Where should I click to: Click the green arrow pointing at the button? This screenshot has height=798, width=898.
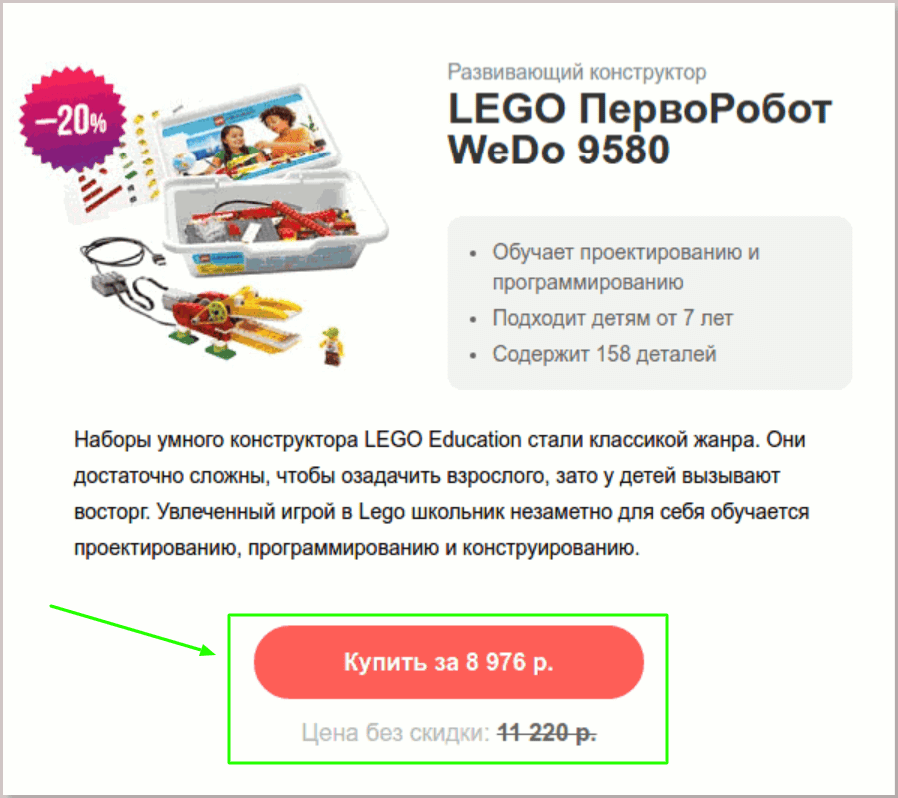click(x=133, y=631)
